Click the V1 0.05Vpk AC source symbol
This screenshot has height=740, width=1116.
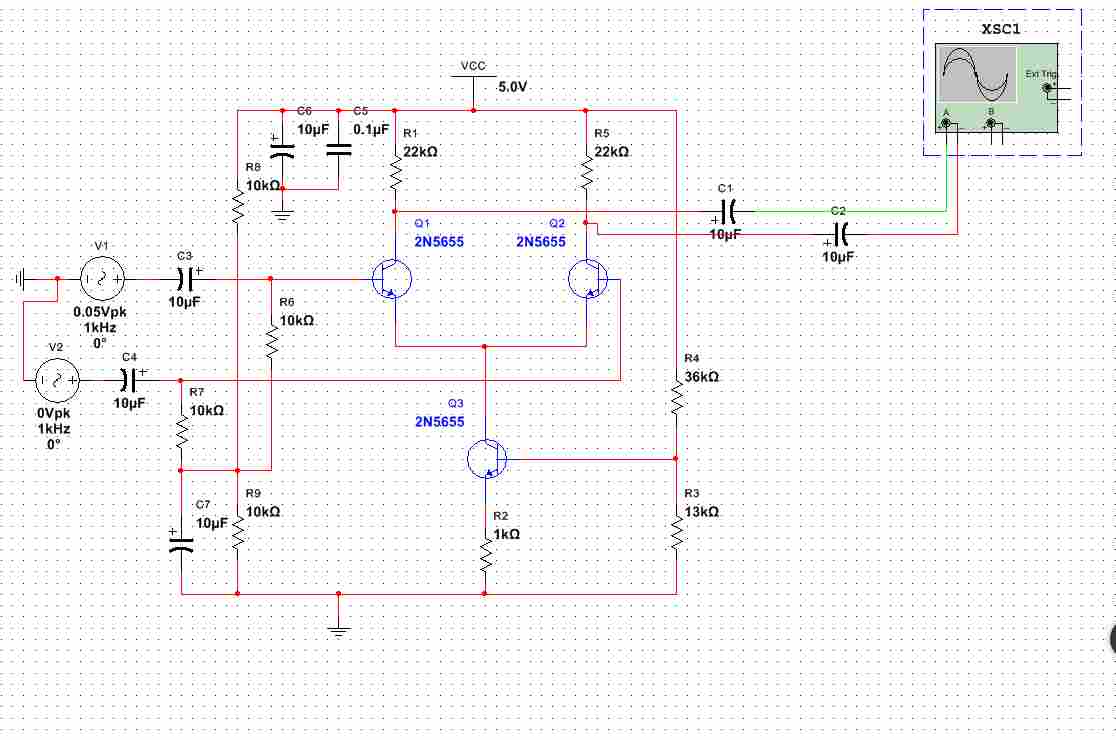point(102,280)
